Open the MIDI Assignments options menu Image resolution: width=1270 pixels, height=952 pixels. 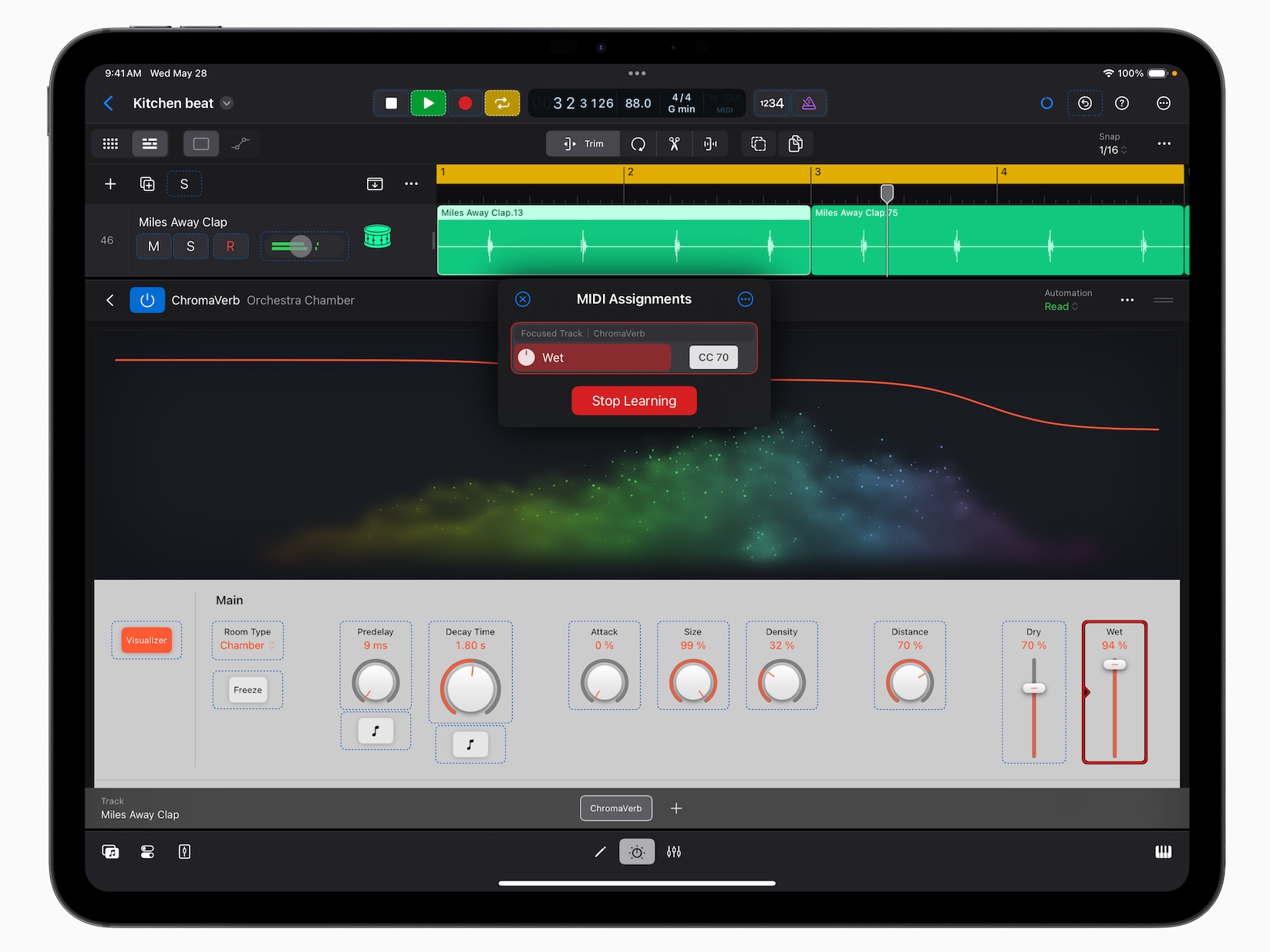point(745,299)
